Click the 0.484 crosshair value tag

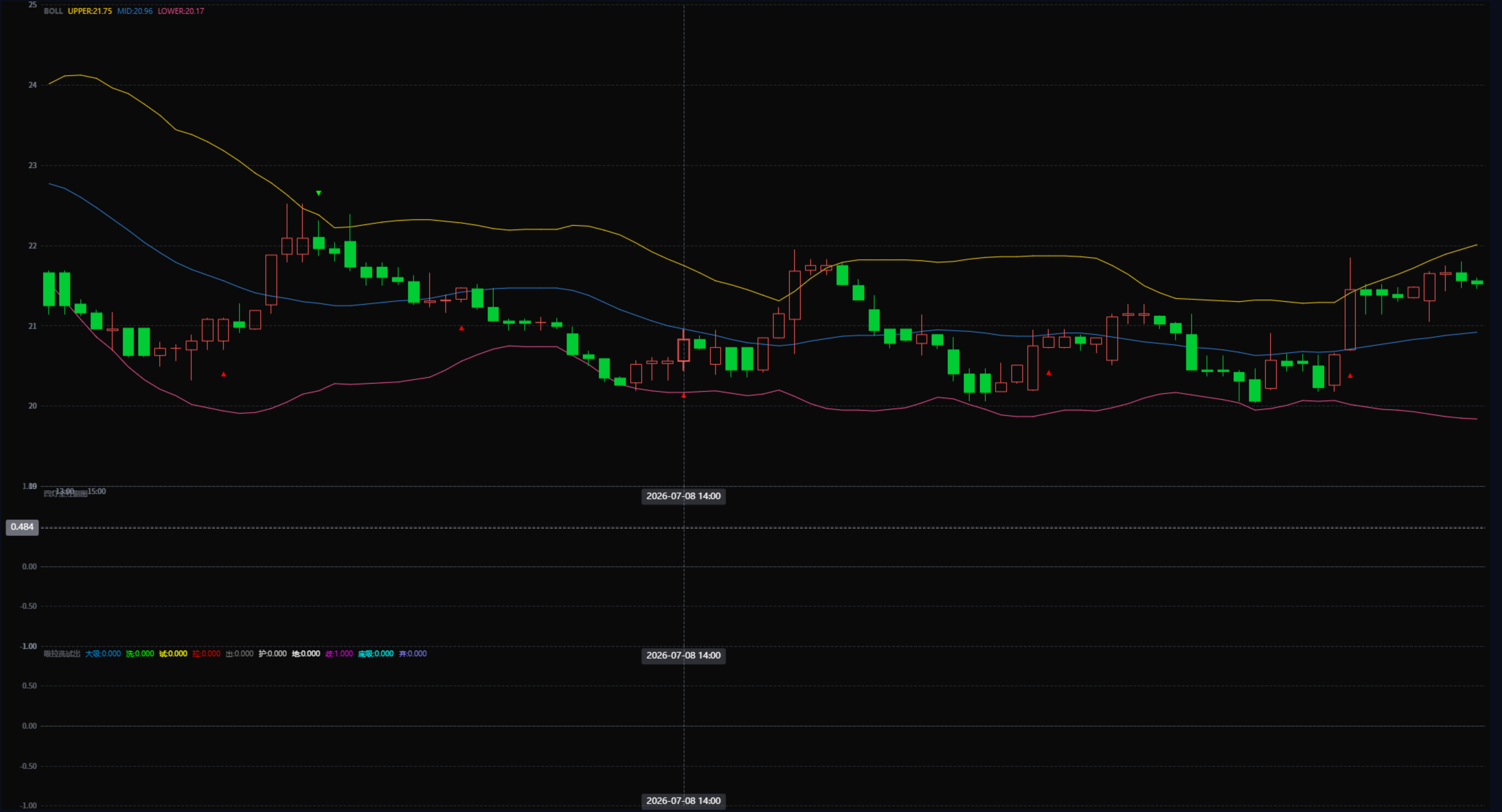coord(22,527)
